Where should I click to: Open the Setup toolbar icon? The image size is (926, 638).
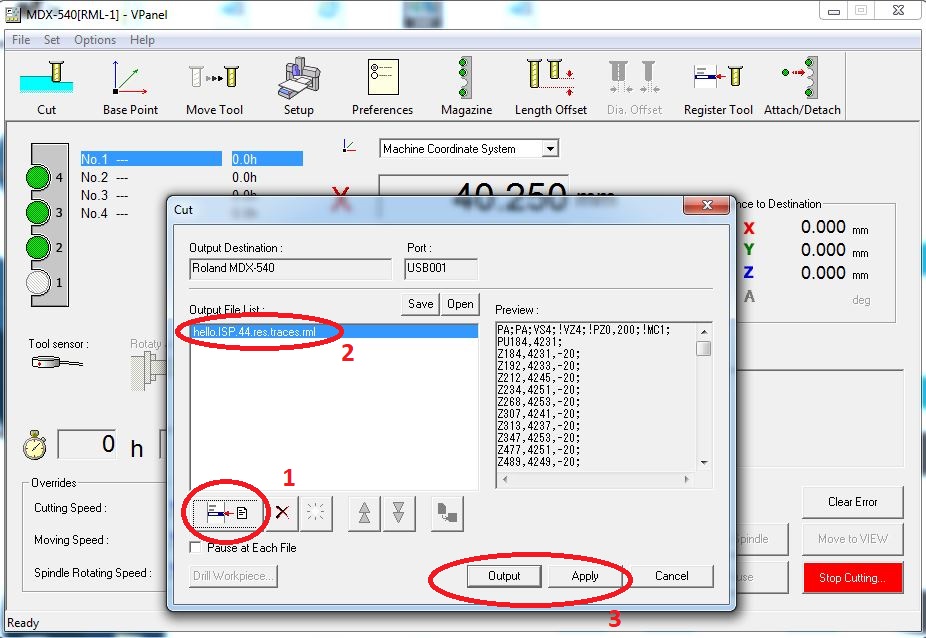[x=298, y=87]
